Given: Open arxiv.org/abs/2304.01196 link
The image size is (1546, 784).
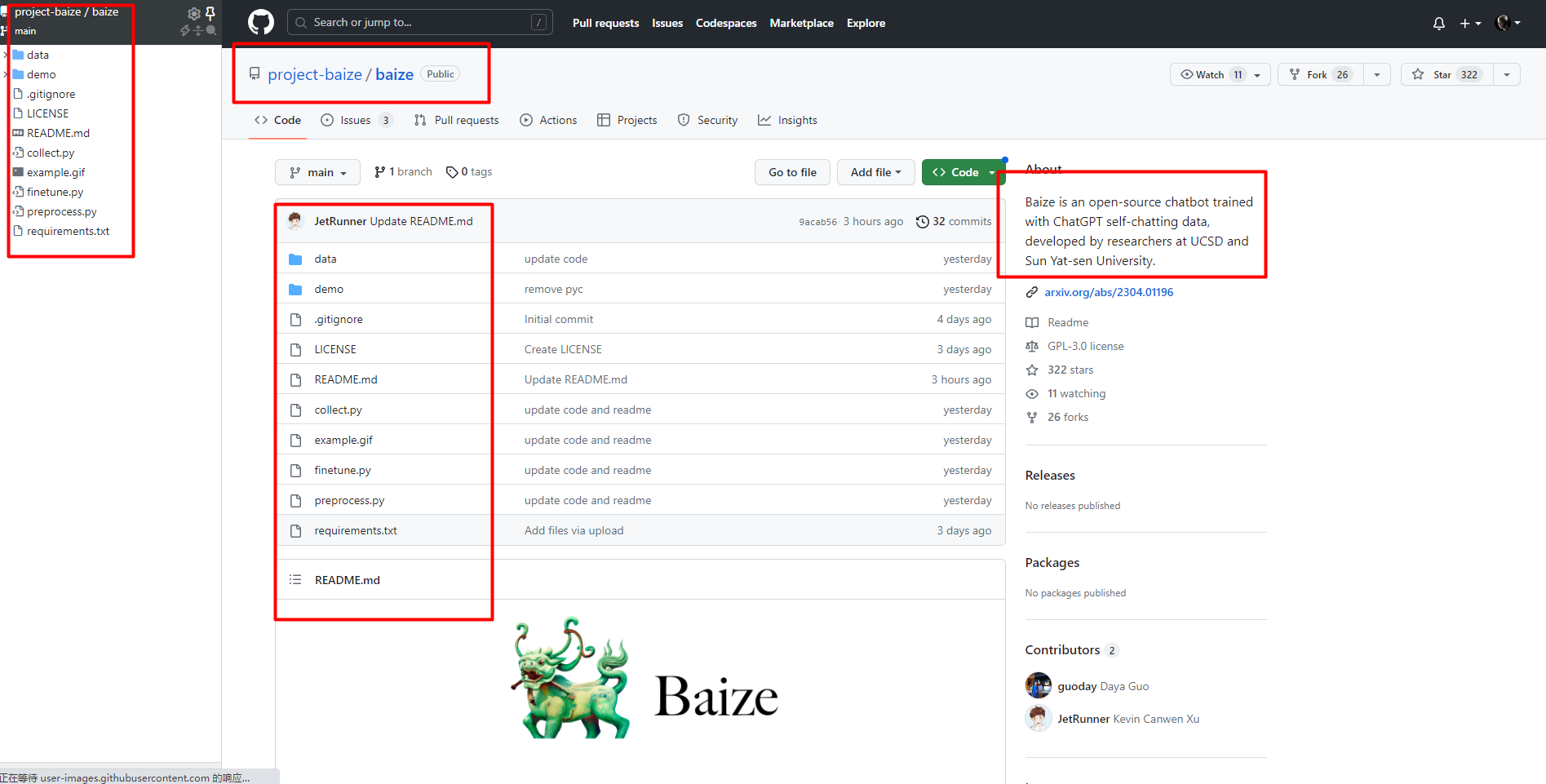Looking at the screenshot, I should point(1109,292).
